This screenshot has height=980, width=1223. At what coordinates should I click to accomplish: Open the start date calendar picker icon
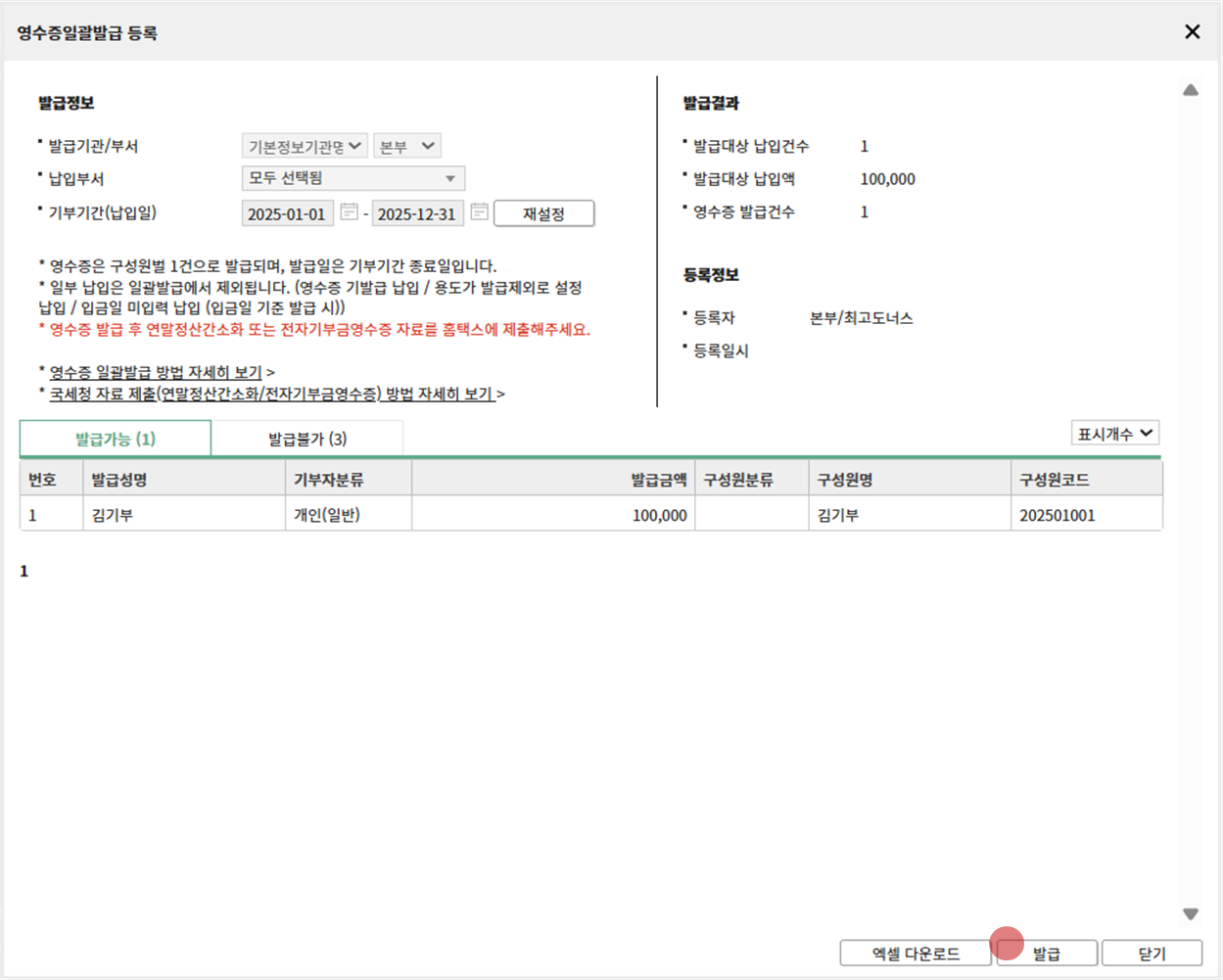pyautogui.click(x=349, y=211)
